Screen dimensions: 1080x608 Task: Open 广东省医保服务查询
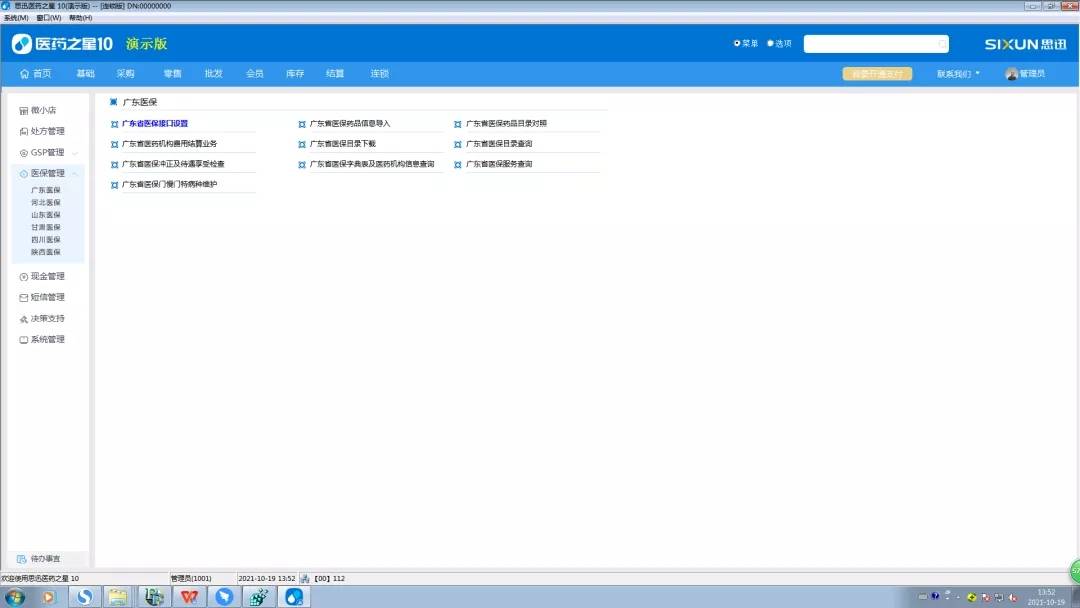click(x=499, y=164)
